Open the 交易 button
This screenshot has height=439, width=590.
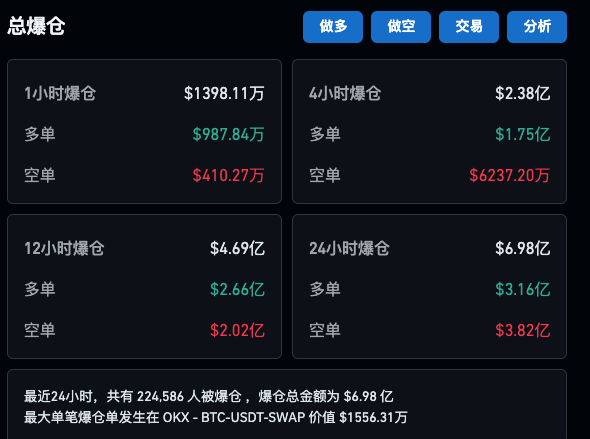pyautogui.click(x=469, y=27)
